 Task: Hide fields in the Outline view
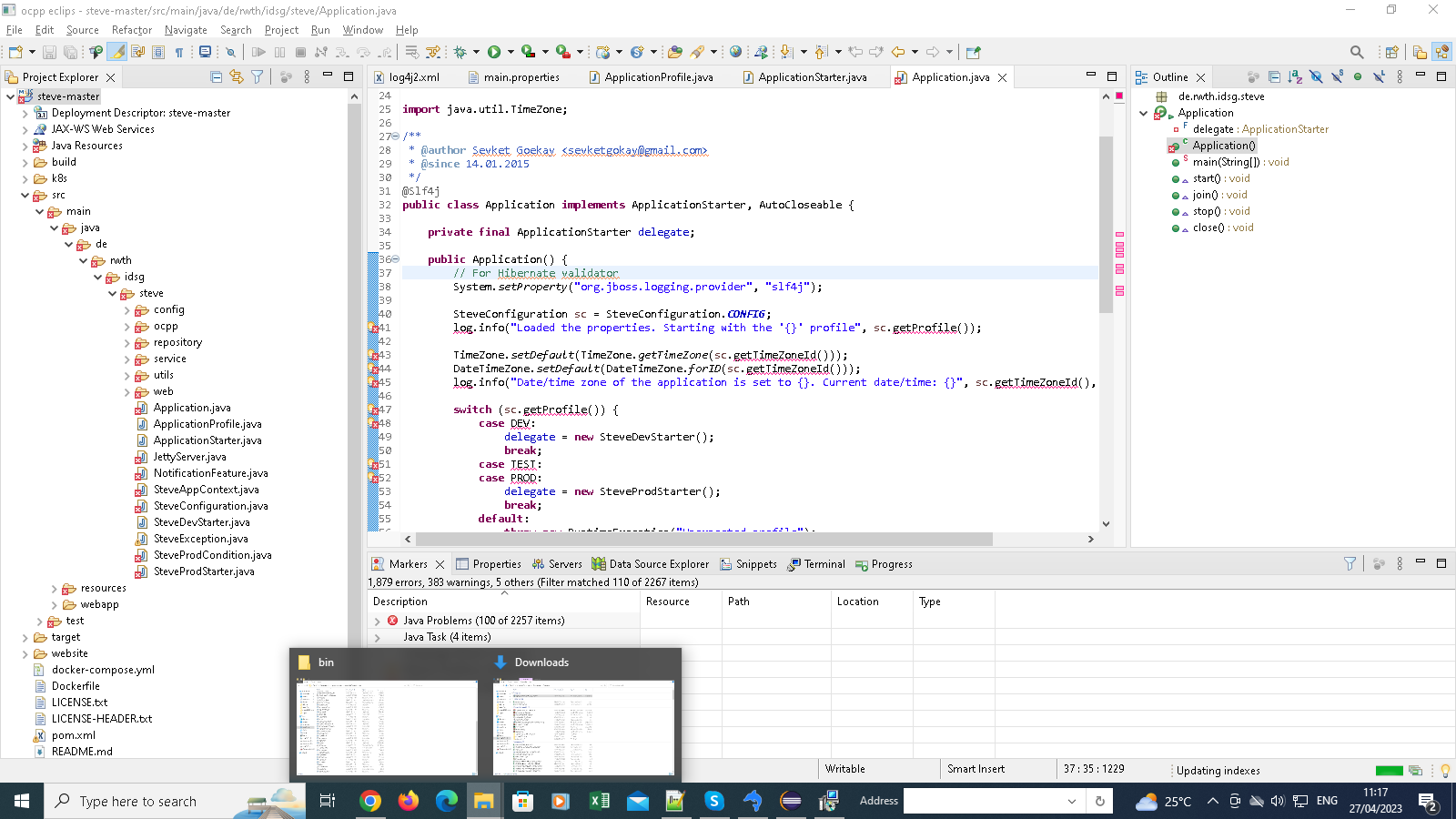coord(1316,77)
